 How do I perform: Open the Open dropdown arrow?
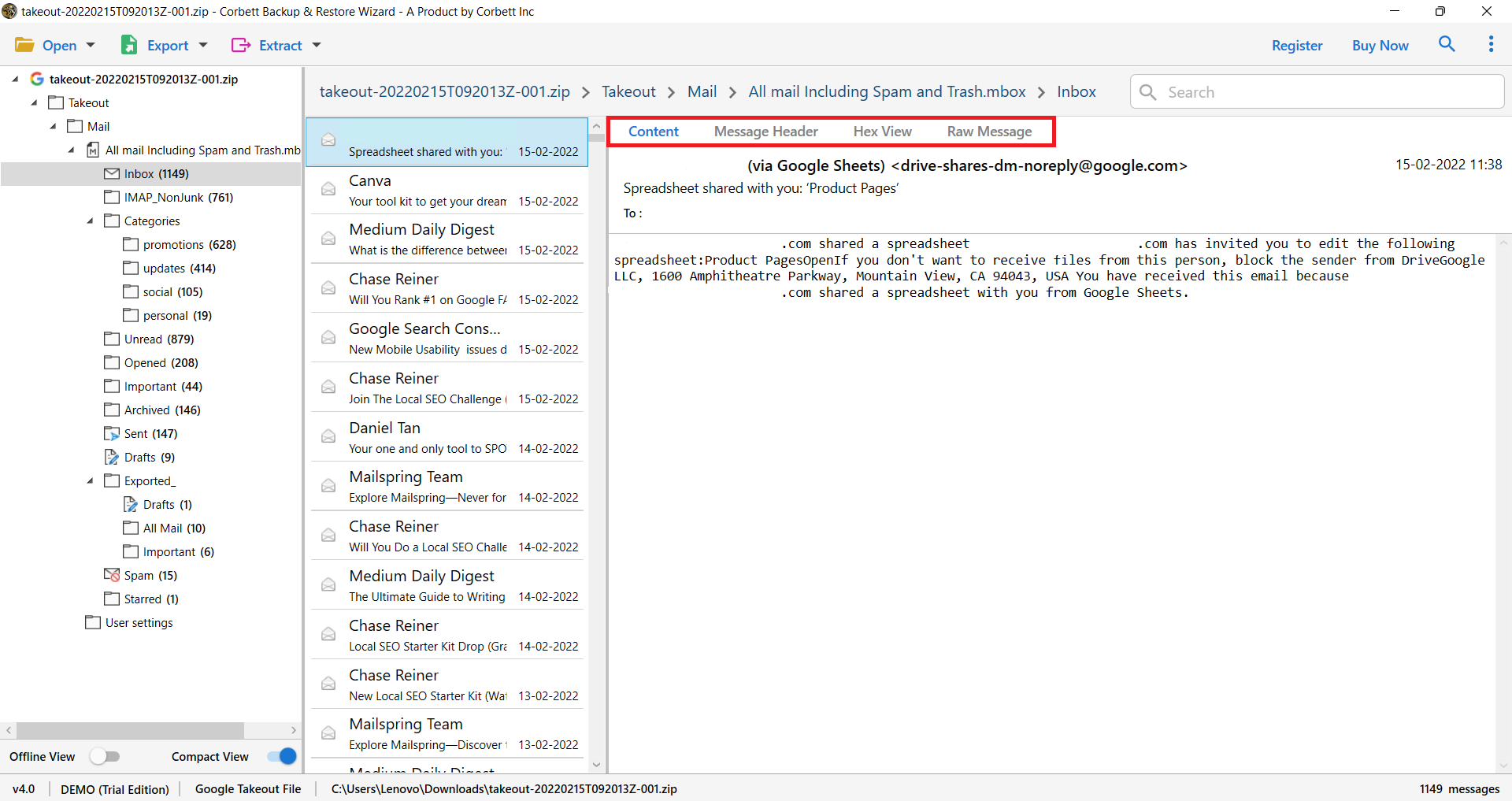tap(91, 45)
